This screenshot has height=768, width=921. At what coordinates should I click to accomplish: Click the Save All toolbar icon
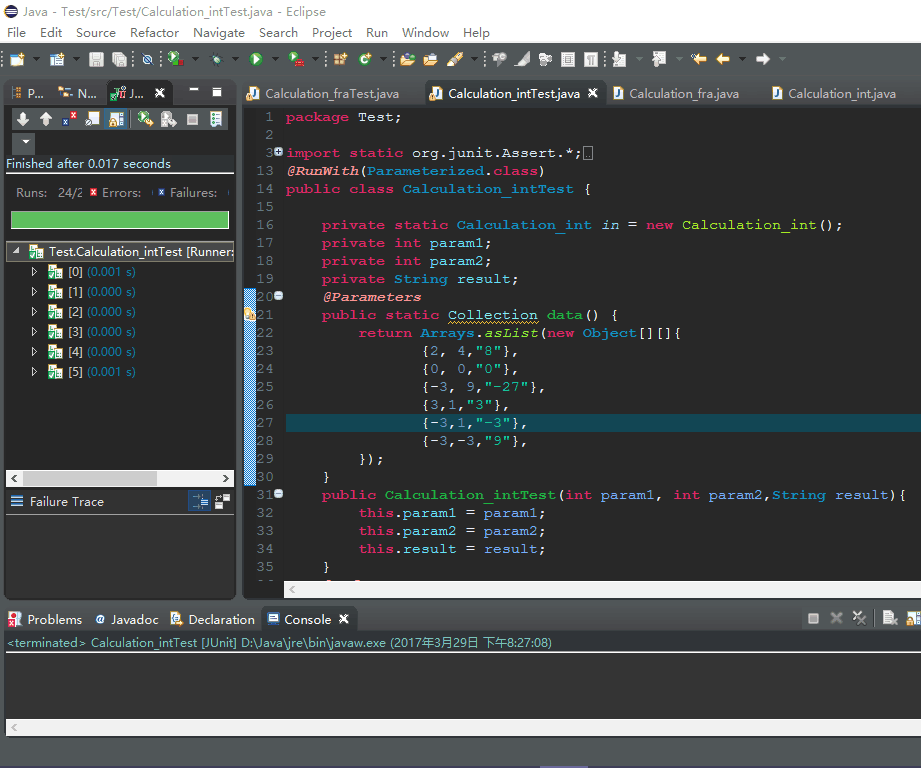[119, 59]
